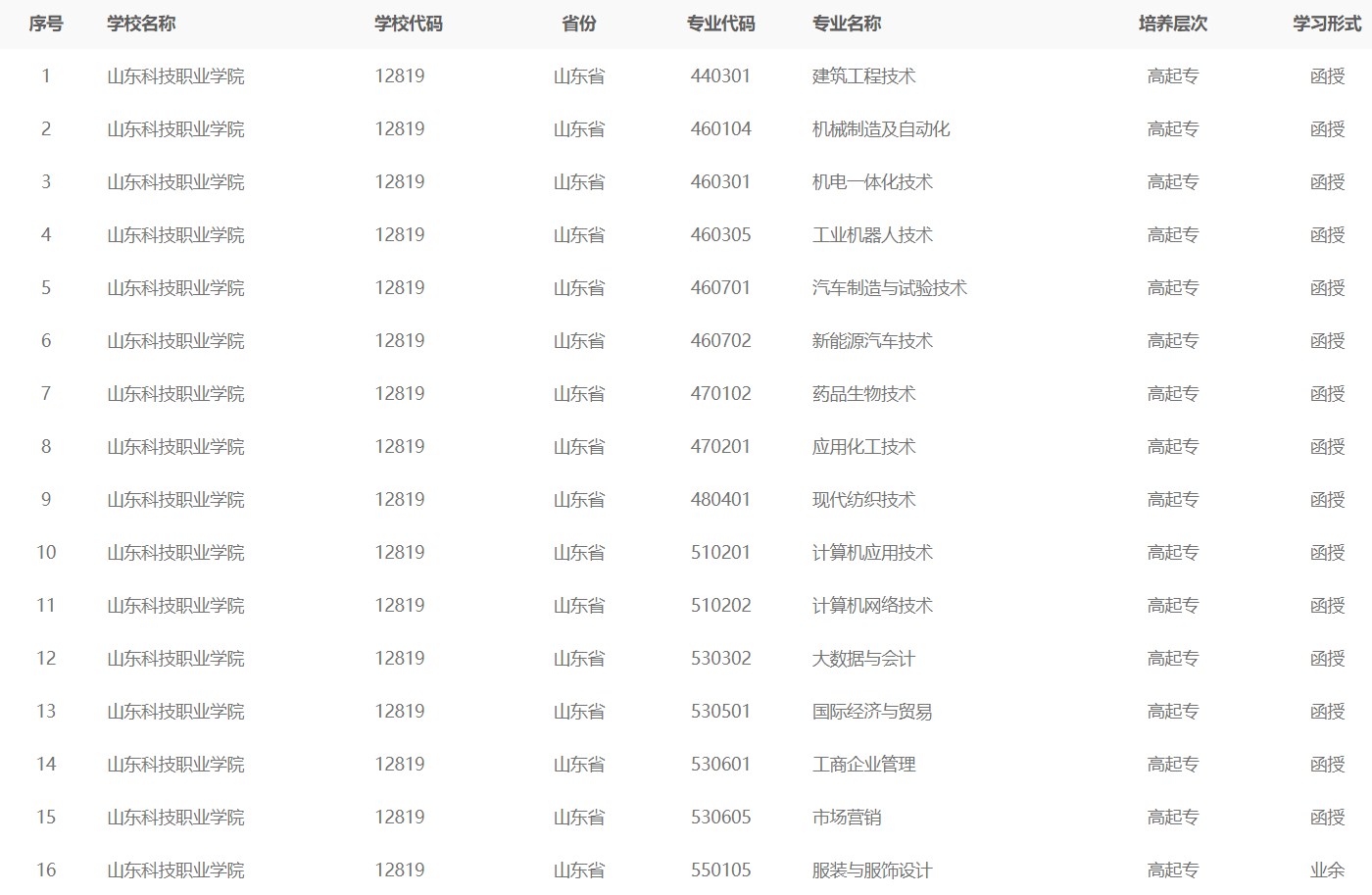Select the 应用化工技术 major cell

click(x=864, y=447)
